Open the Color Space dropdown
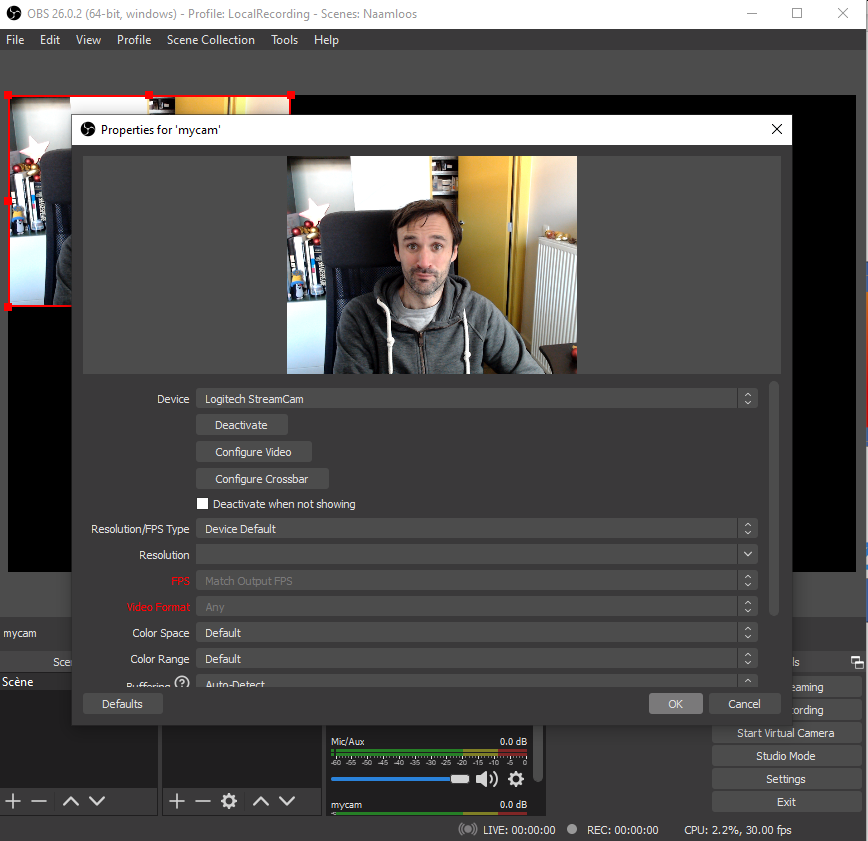This screenshot has height=841, width=868. point(476,633)
